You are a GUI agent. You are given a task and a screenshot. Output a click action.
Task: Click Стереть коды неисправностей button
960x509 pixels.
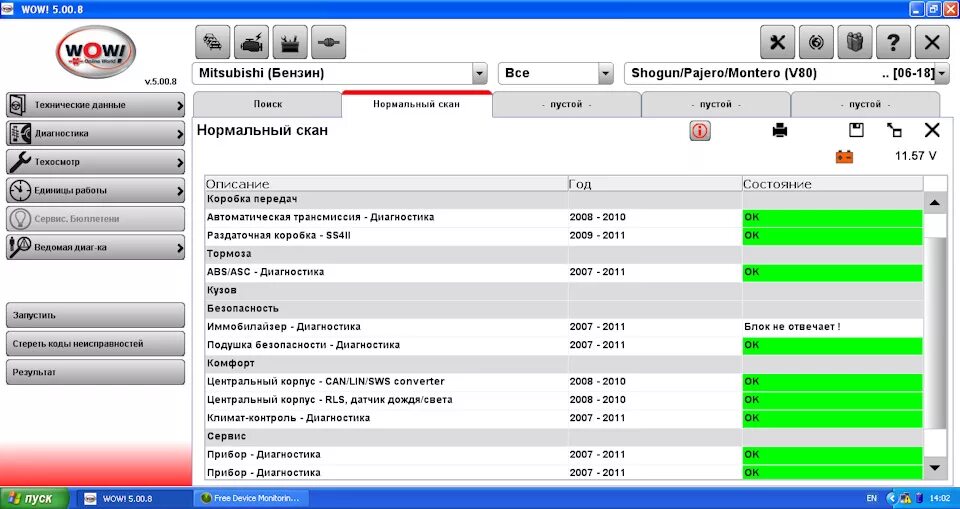[96, 344]
